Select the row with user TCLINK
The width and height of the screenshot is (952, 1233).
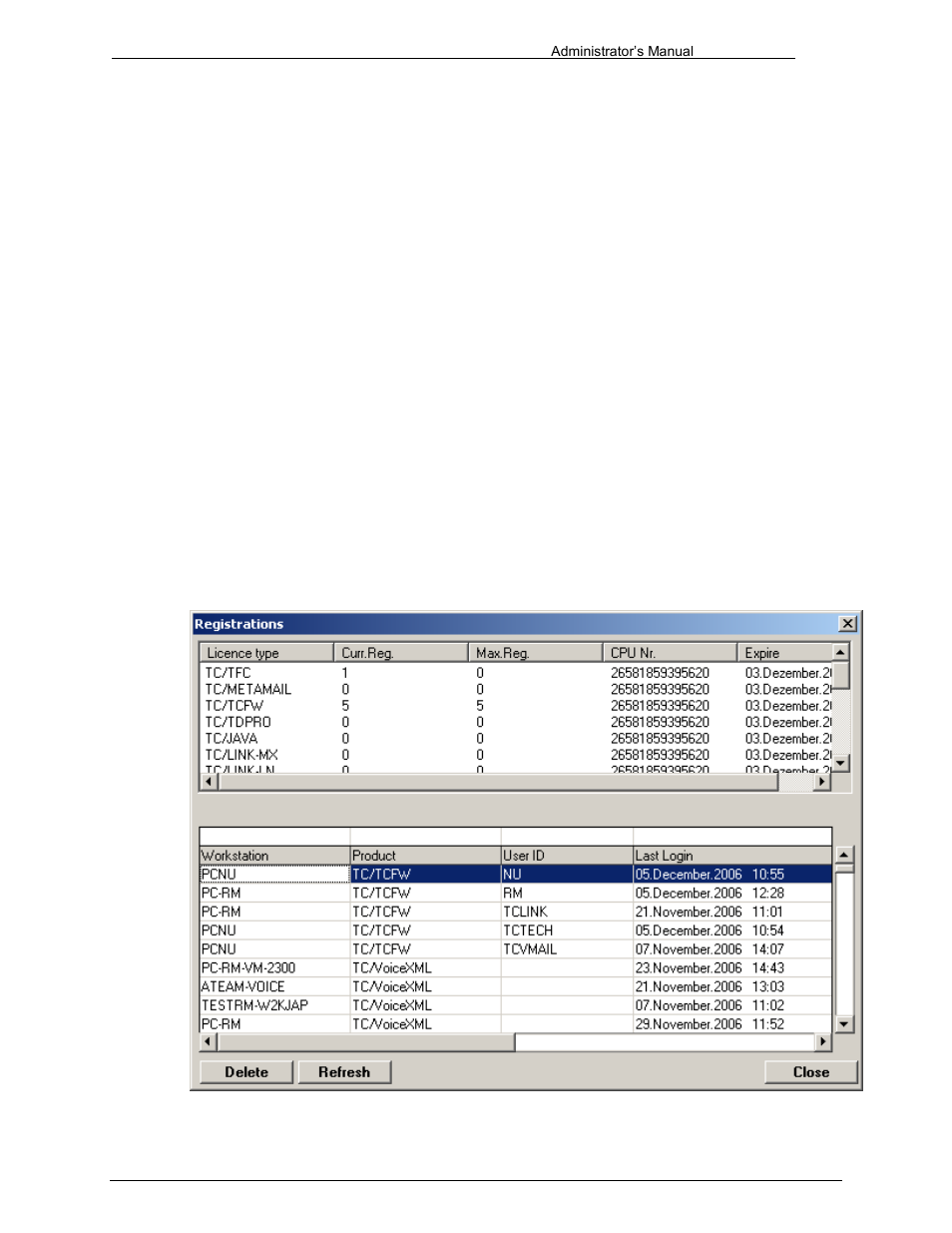click(516, 913)
